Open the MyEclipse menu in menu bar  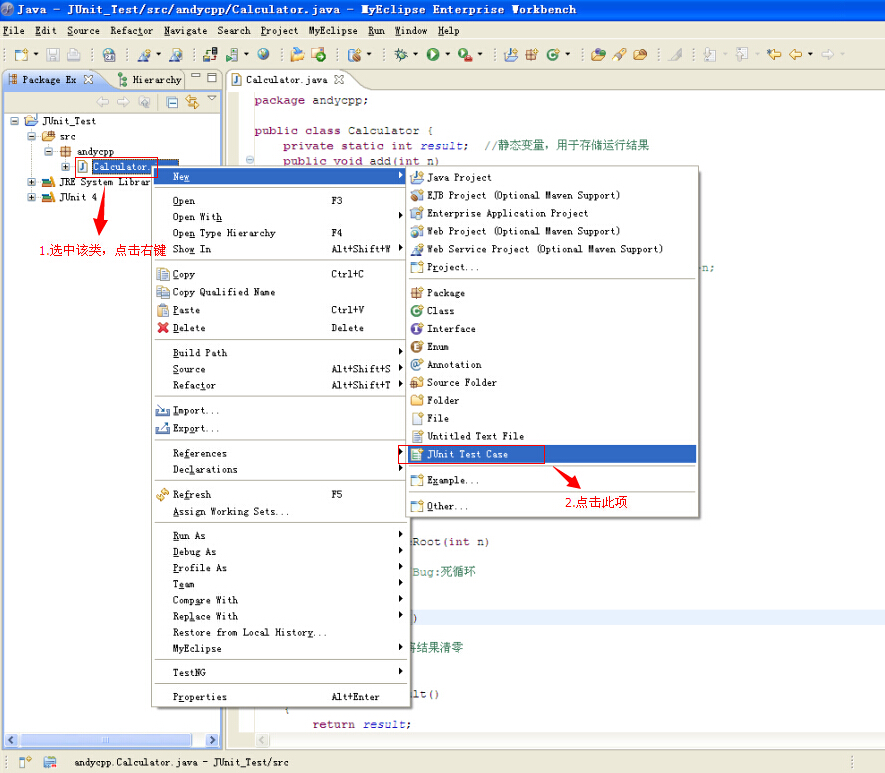[333, 30]
